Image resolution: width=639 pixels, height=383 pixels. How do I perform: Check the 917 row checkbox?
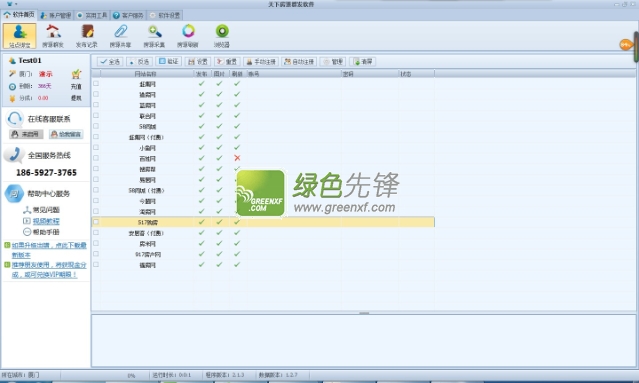pos(96,254)
